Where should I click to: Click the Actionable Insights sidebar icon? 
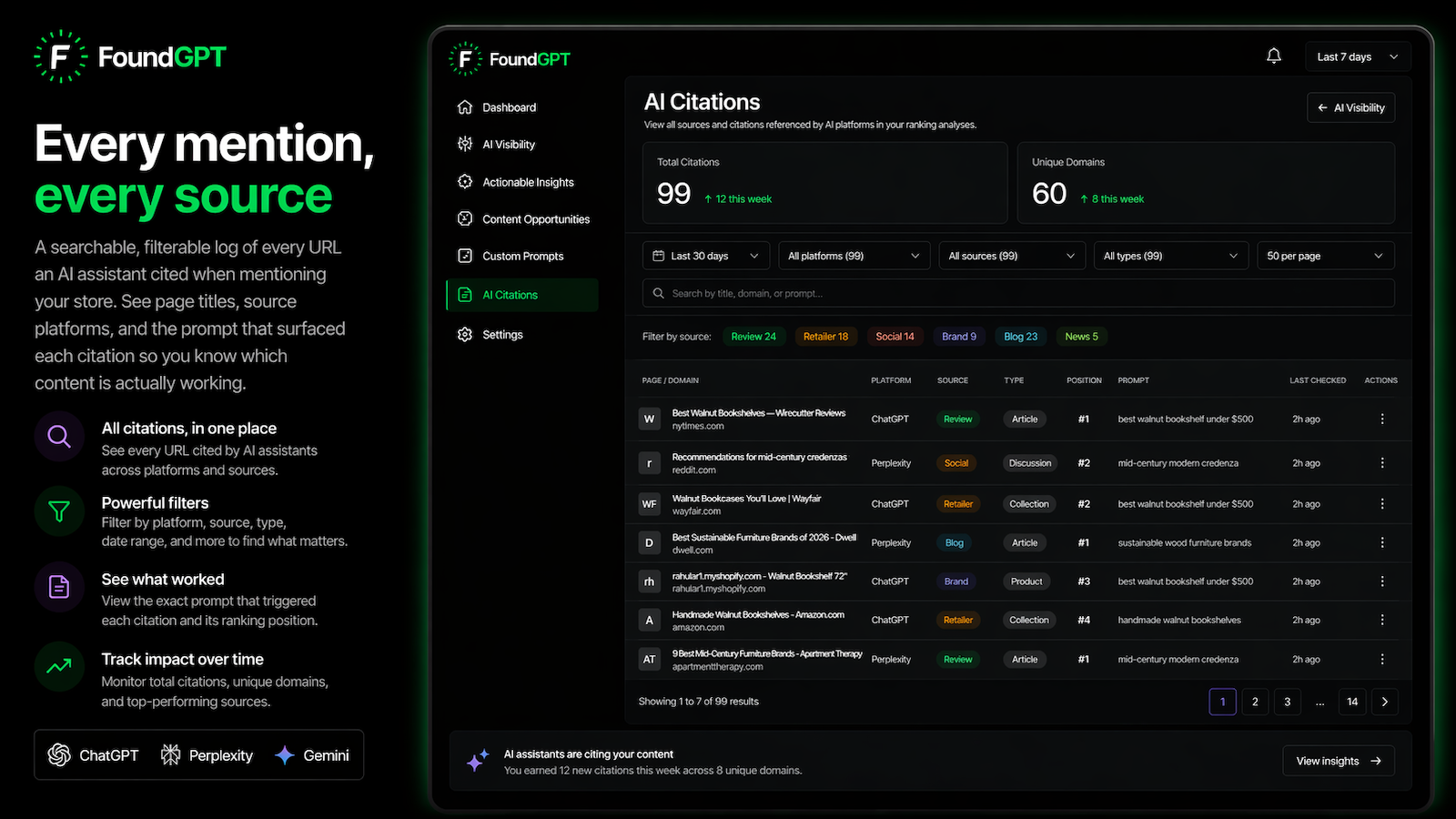point(465,182)
